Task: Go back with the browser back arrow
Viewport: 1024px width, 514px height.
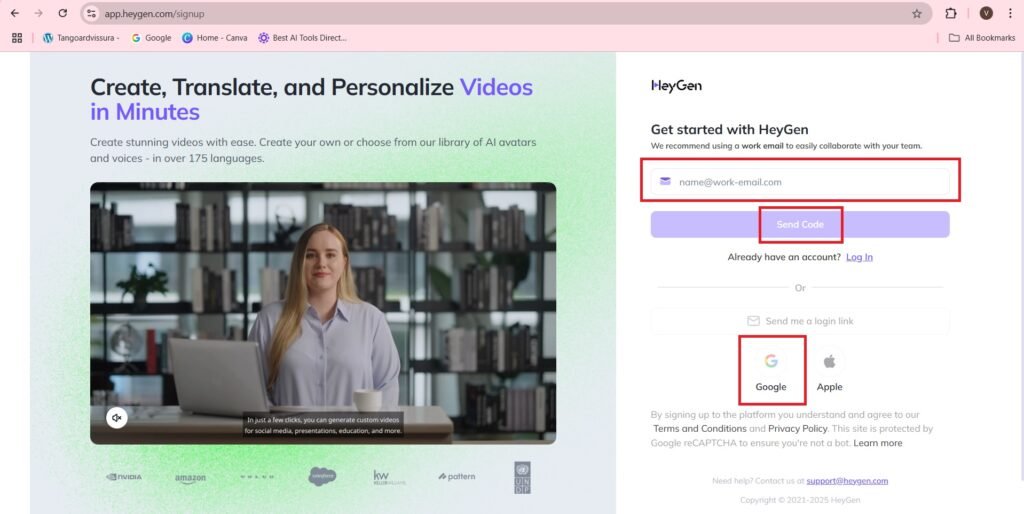Action: point(14,13)
